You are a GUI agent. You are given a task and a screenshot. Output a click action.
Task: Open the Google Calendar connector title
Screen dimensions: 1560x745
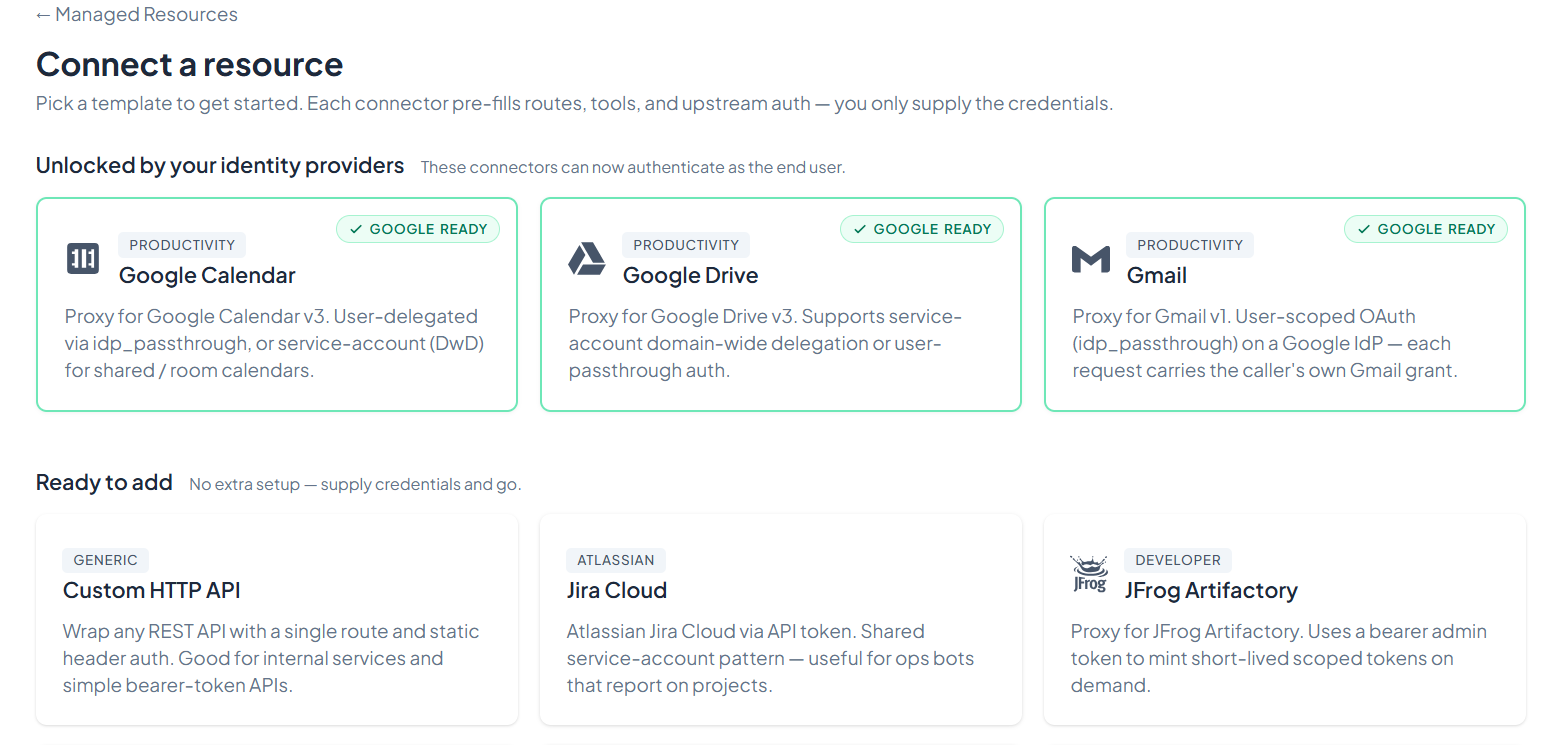click(207, 275)
